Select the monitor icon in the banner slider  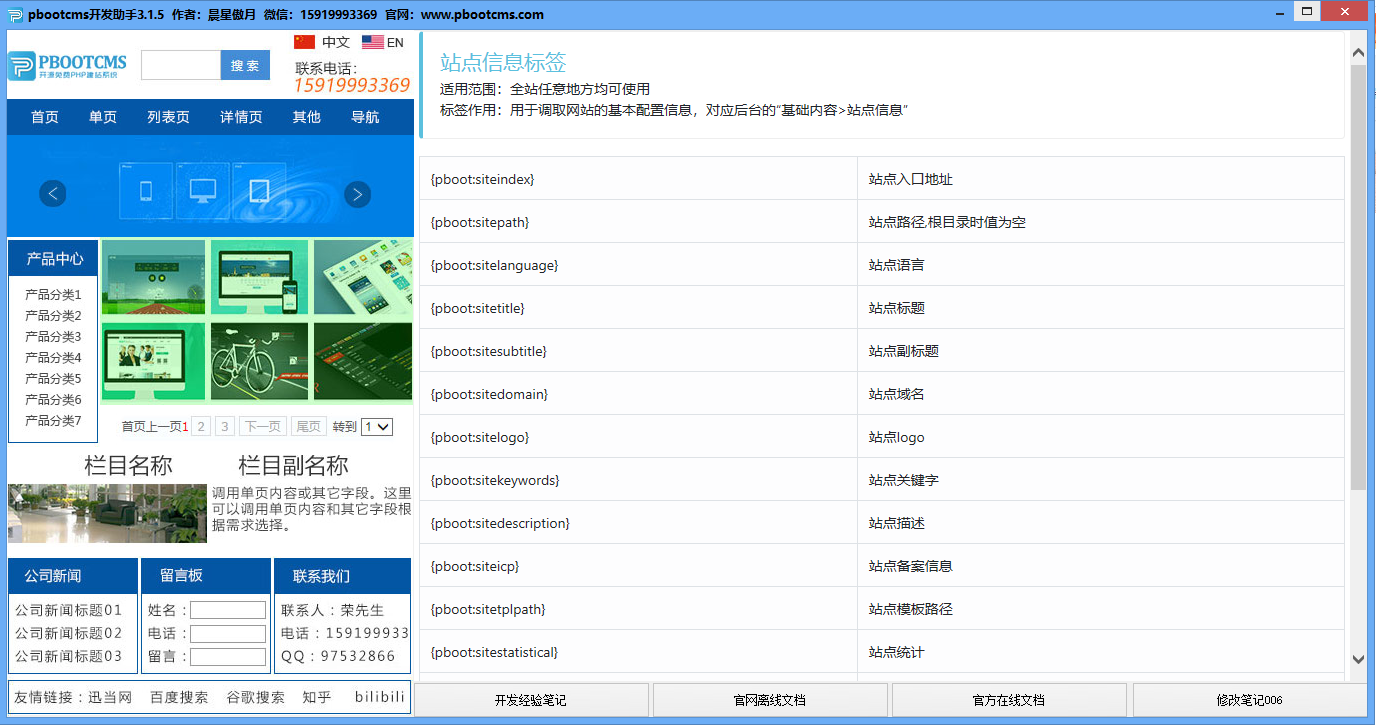click(203, 190)
